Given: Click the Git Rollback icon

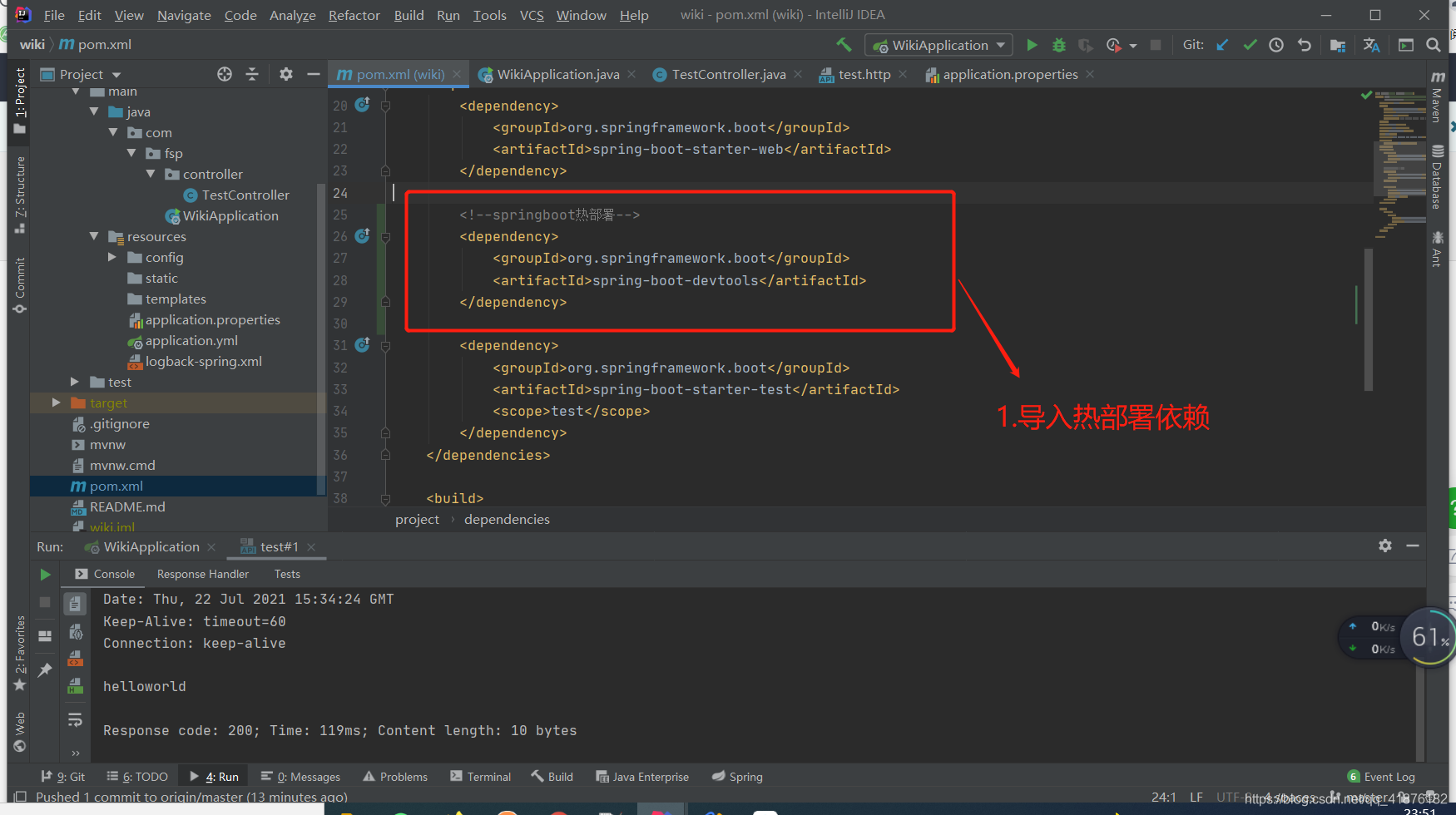Looking at the screenshot, I should coord(1304,45).
